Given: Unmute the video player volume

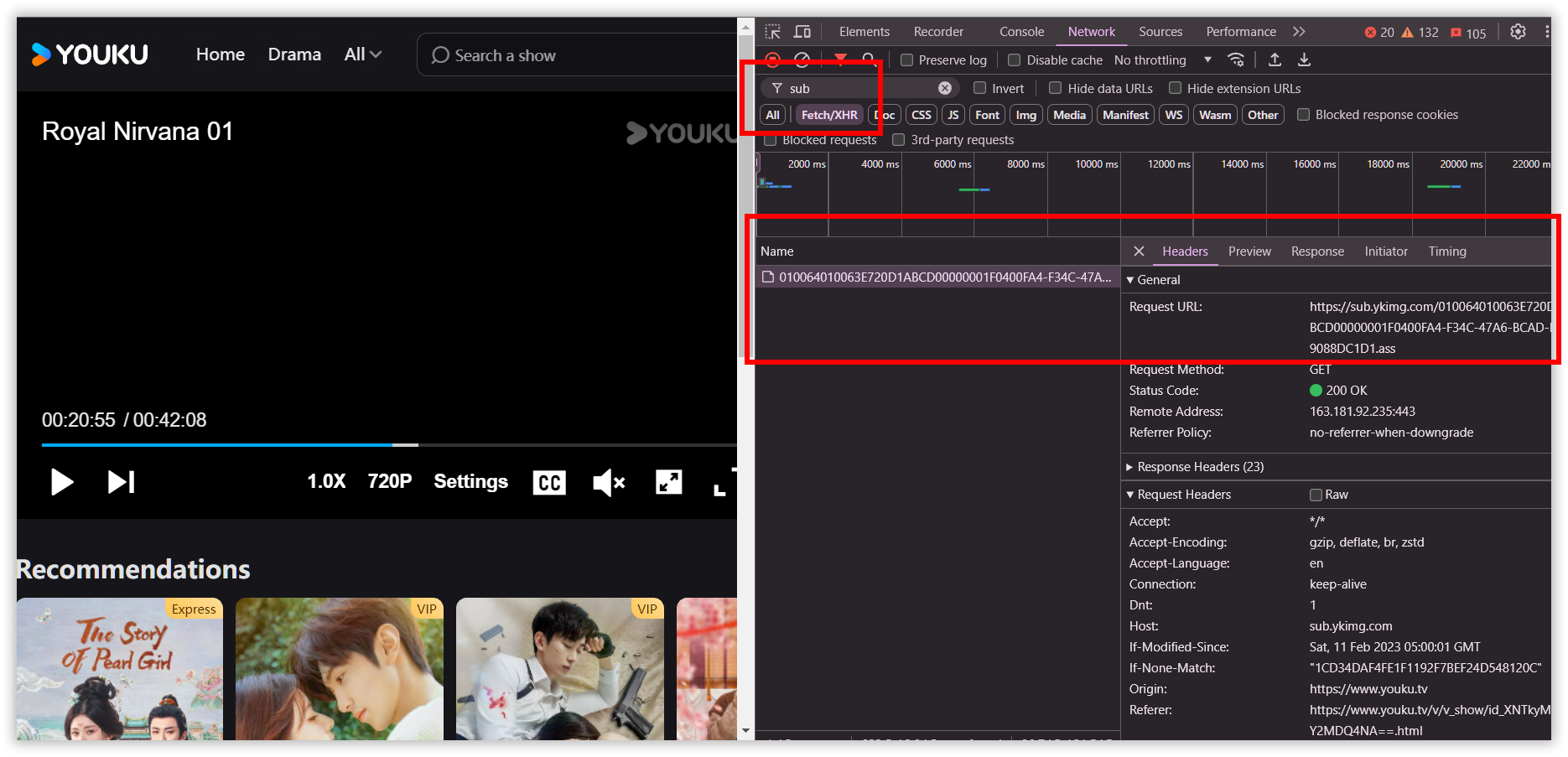Looking at the screenshot, I should [x=609, y=482].
